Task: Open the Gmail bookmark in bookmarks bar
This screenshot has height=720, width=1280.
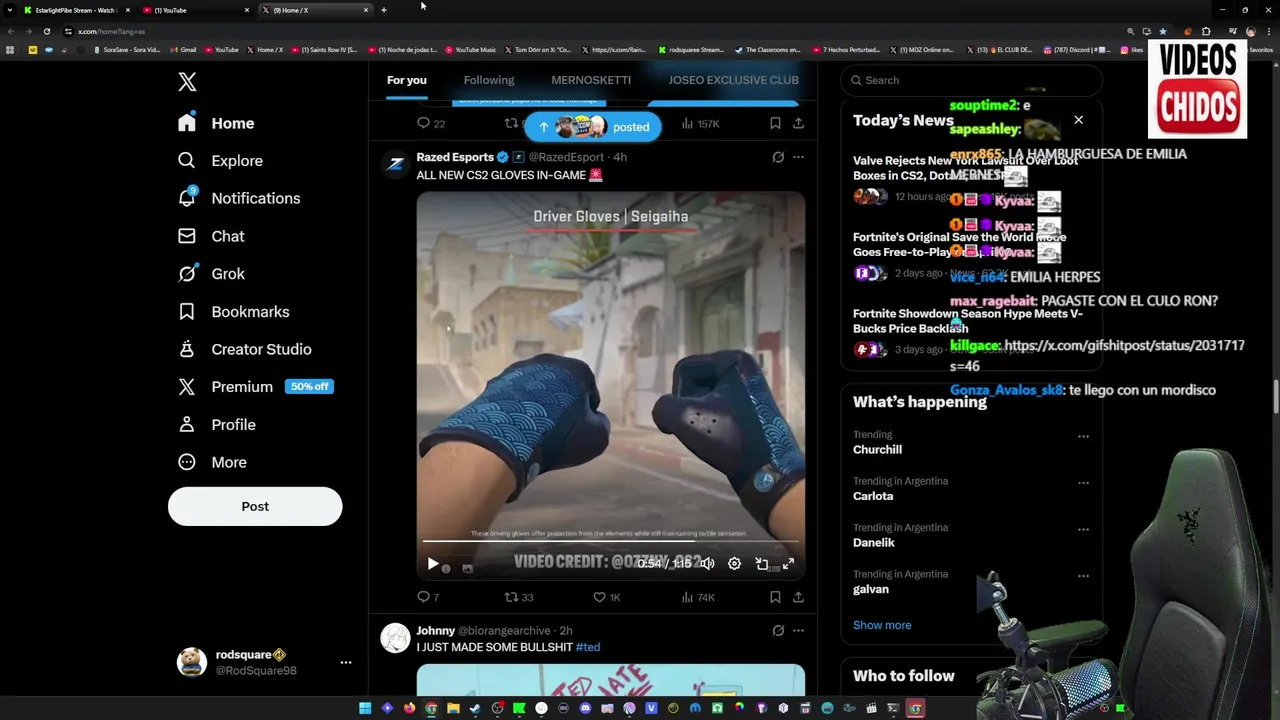Action: [183, 49]
